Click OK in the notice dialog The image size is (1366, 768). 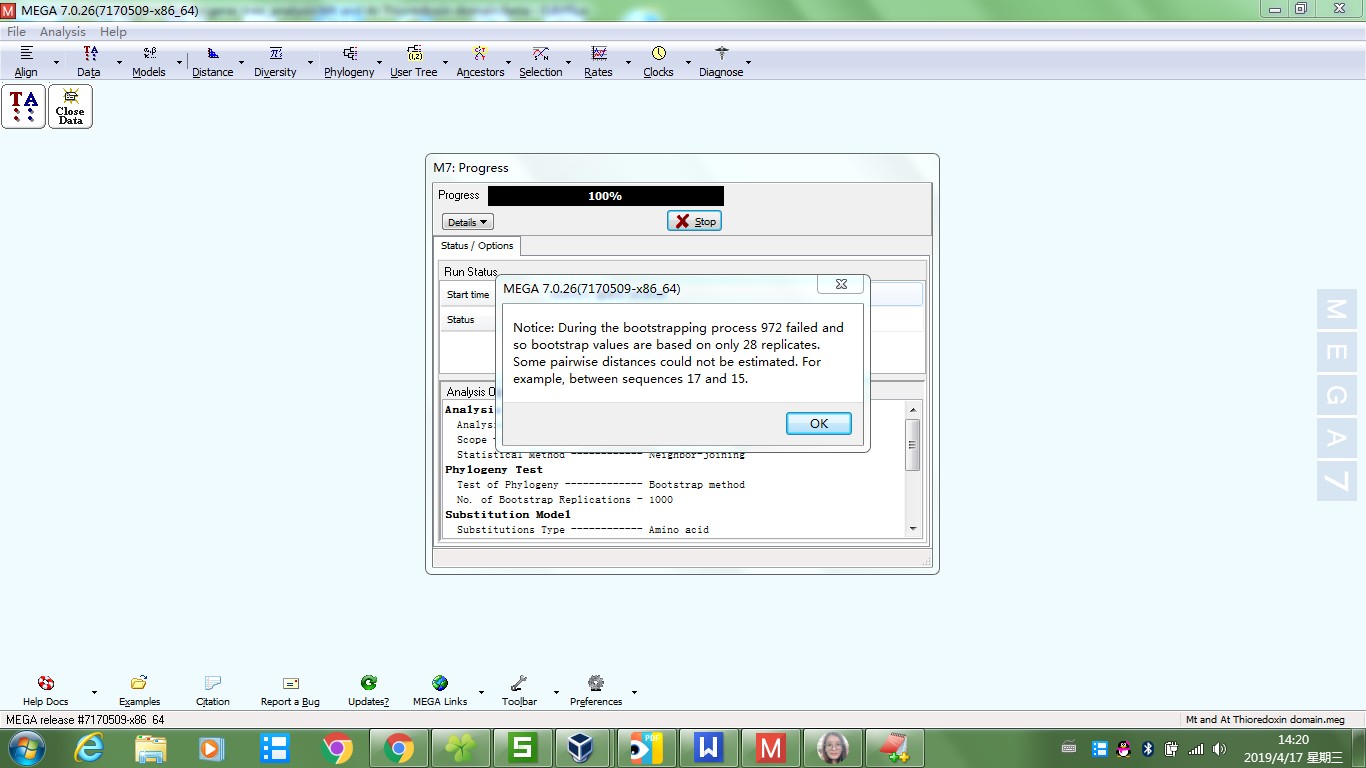[819, 424]
